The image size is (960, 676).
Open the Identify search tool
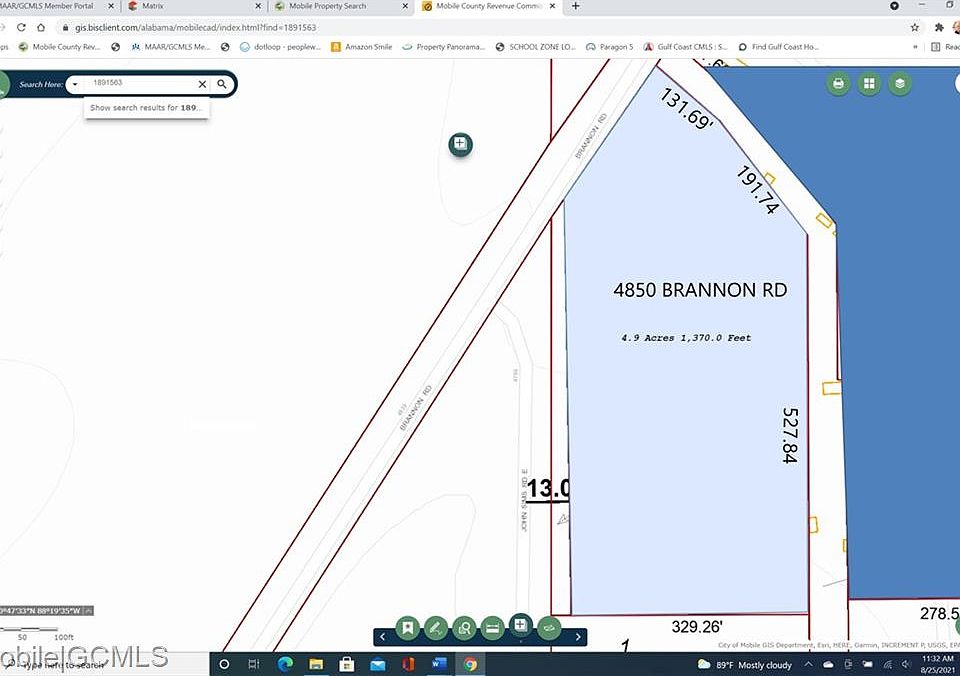[464, 628]
